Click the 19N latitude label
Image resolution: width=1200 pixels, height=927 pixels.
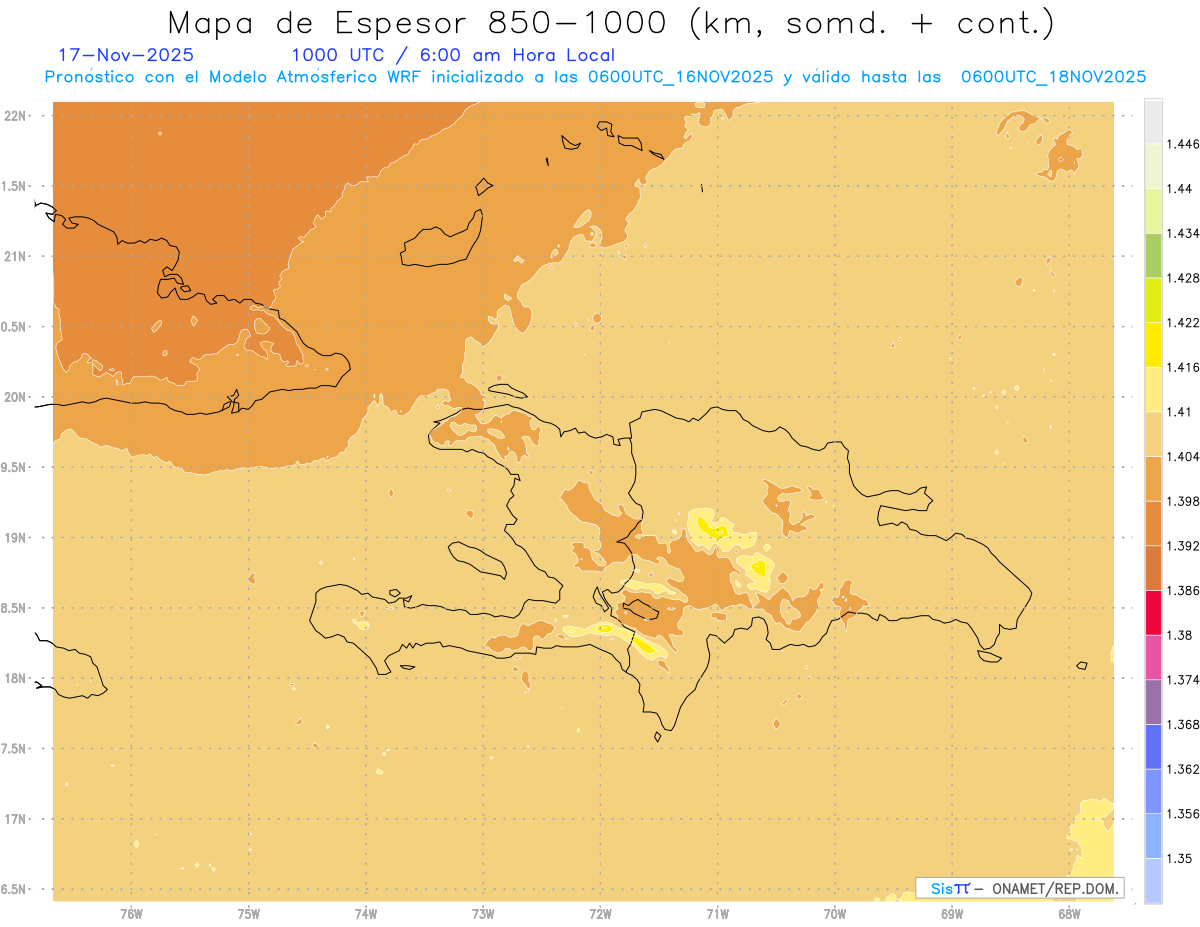(x=16, y=538)
